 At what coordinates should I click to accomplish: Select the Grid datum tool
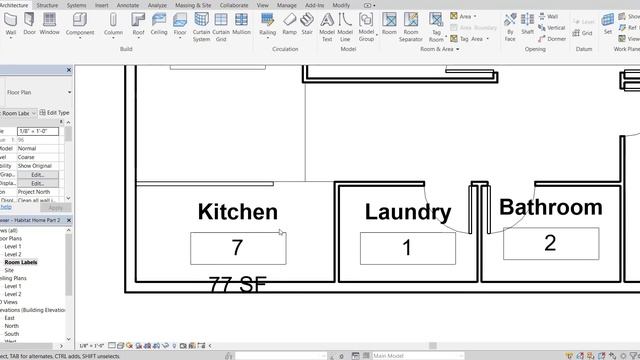582,33
